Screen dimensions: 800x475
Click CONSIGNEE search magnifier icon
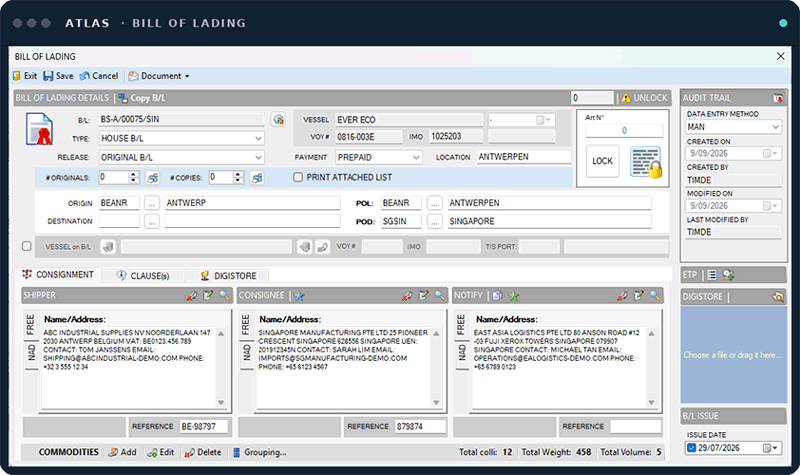coord(439,295)
